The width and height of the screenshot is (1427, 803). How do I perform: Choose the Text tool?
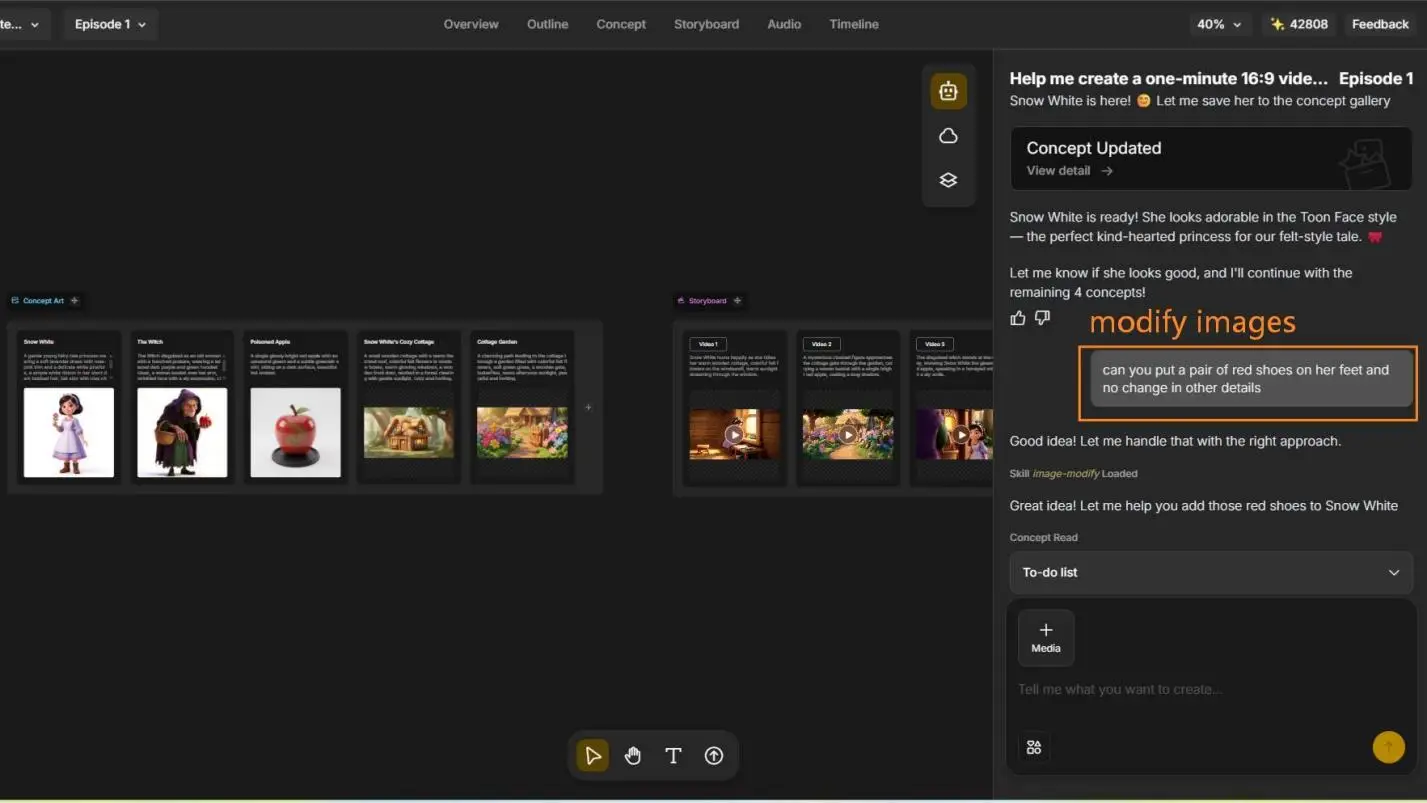coord(673,755)
